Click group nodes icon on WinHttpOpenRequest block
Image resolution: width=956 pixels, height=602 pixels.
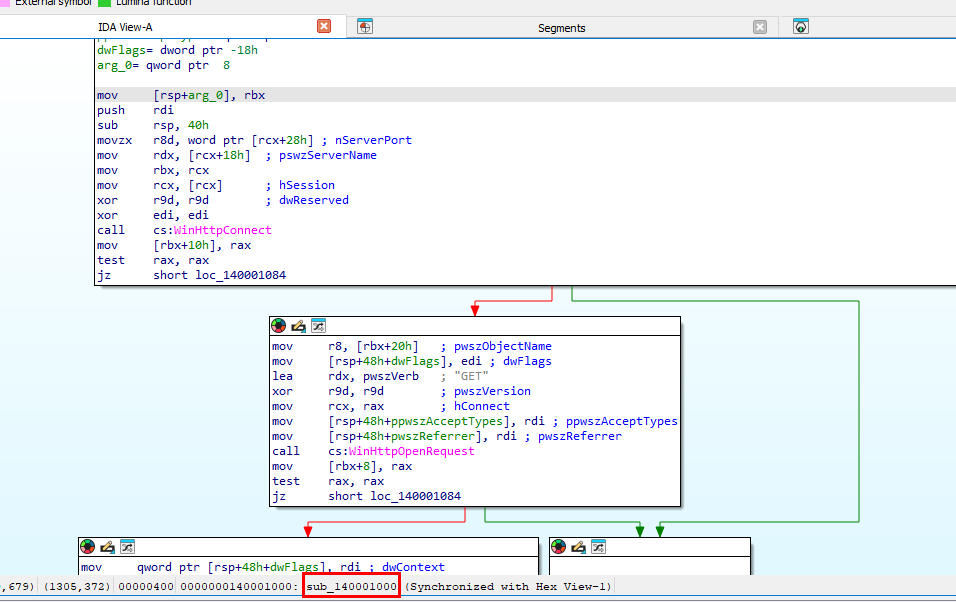click(317, 326)
